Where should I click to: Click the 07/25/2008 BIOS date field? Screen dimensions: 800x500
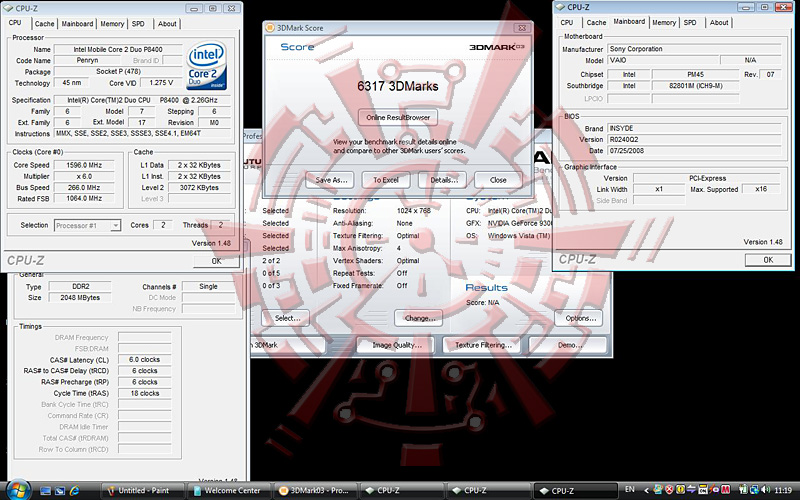click(694, 151)
